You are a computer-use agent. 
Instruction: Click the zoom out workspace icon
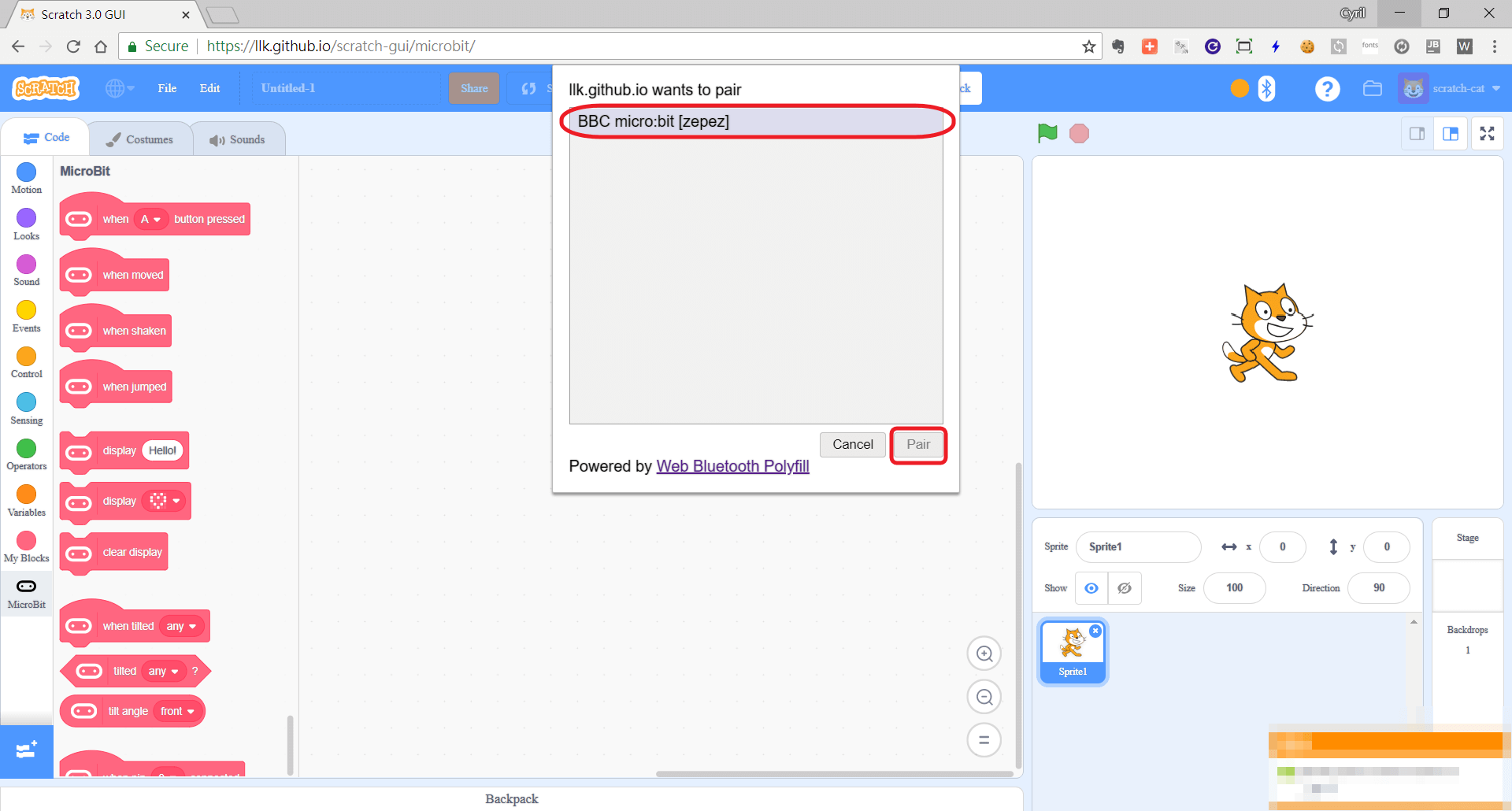pyautogui.click(x=984, y=697)
